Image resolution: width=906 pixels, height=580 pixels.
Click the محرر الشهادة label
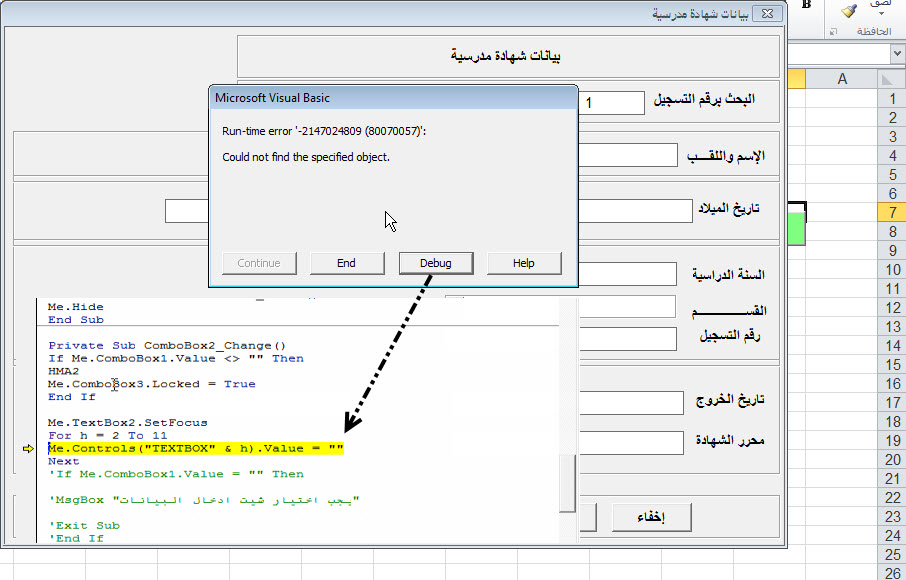730,440
